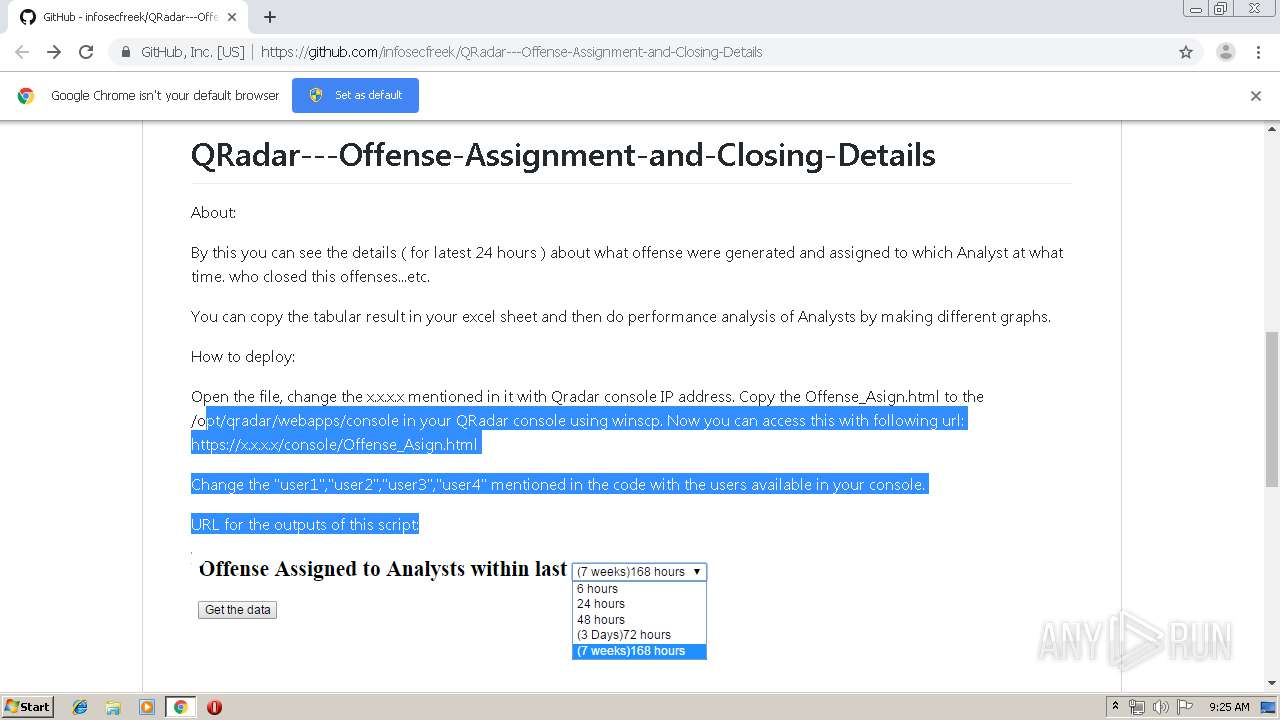Click the How to deploy: text
The width and height of the screenshot is (1280, 720).
pyautogui.click(x=243, y=357)
